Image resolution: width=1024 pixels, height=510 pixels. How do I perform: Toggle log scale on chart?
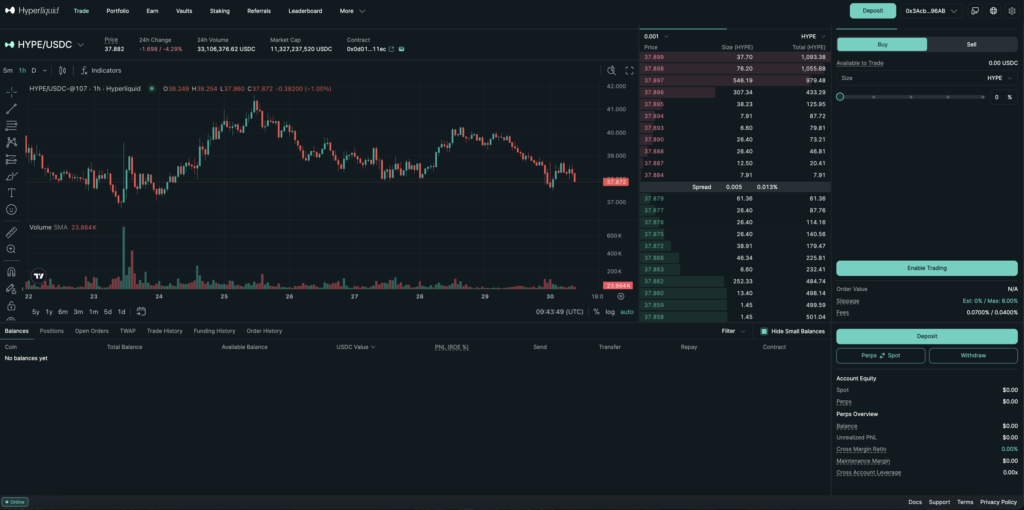pos(610,312)
